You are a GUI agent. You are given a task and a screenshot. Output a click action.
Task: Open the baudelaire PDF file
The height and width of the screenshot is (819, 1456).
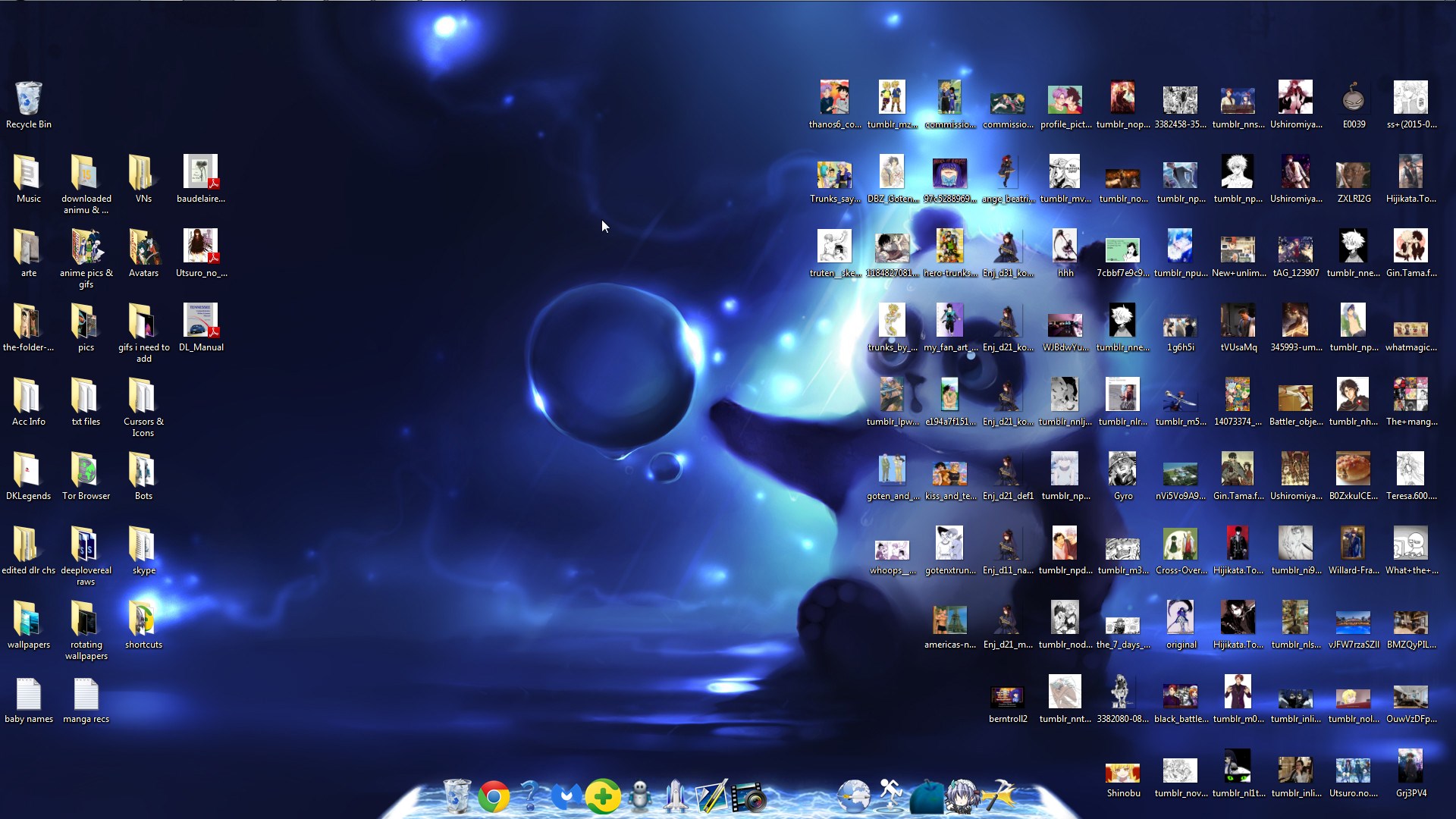(201, 179)
